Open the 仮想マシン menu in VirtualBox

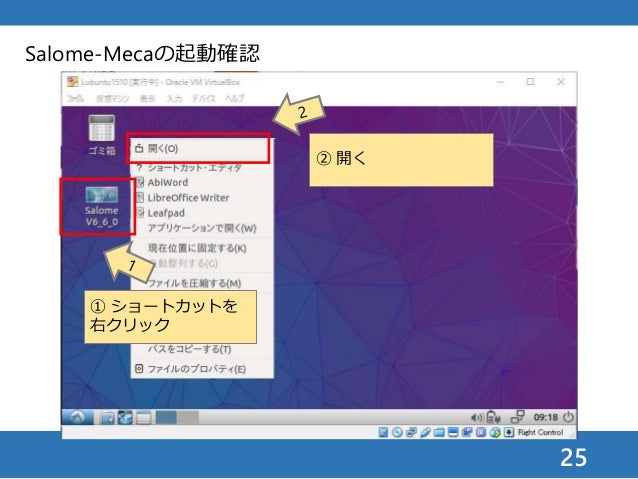[113, 98]
